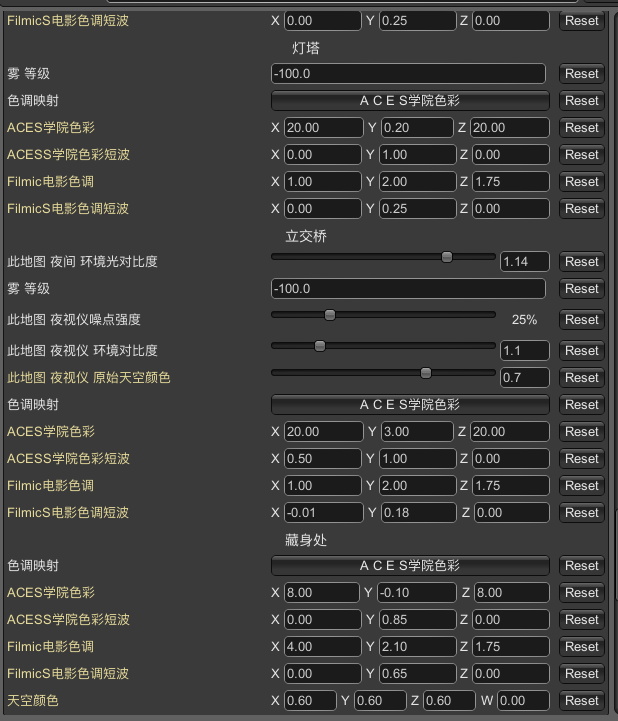Open 色调映射 dropdown in 立交桥 section

[x=410, y=405]
